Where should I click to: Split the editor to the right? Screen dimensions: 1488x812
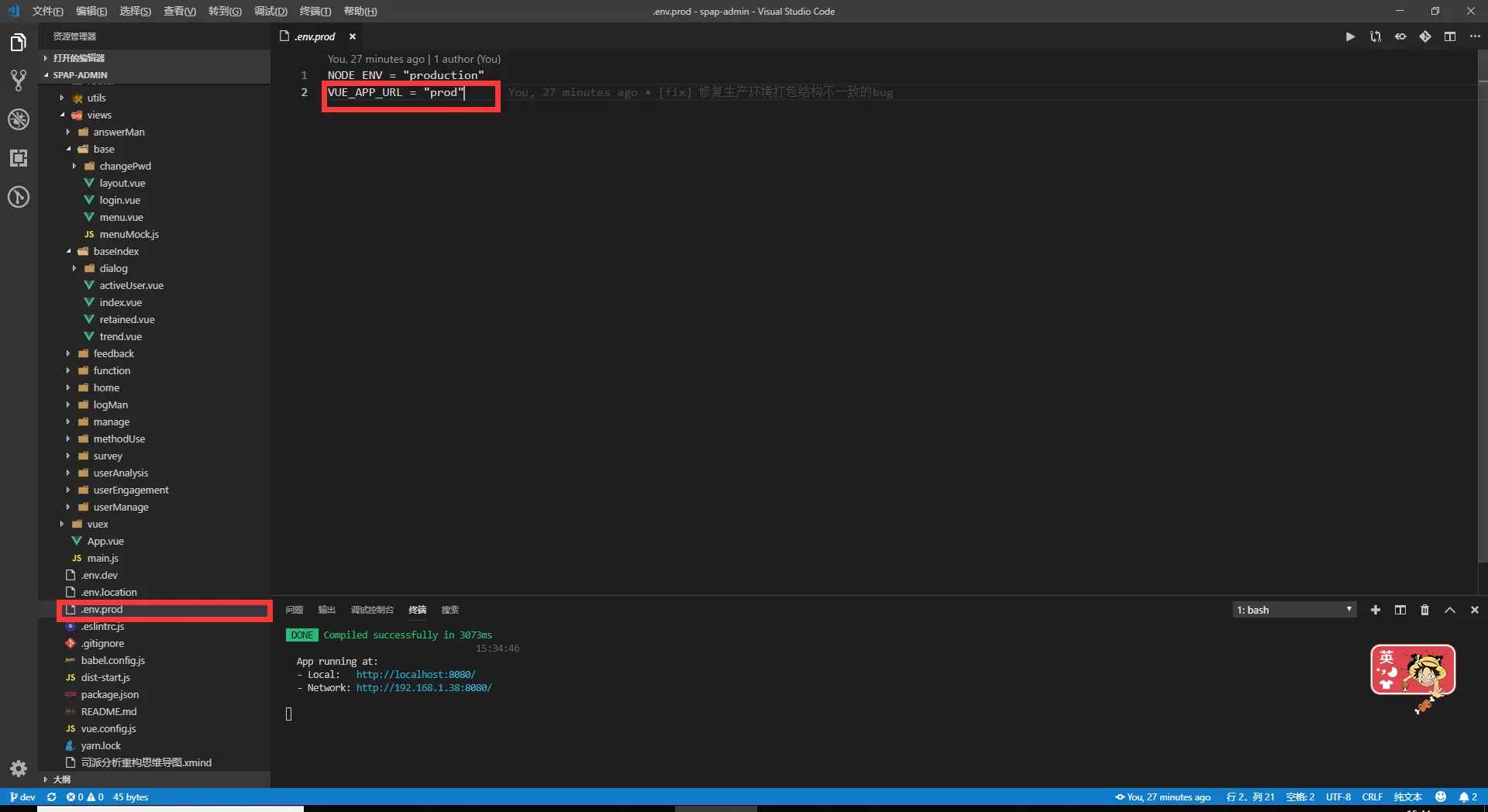tap(1450, 36)
